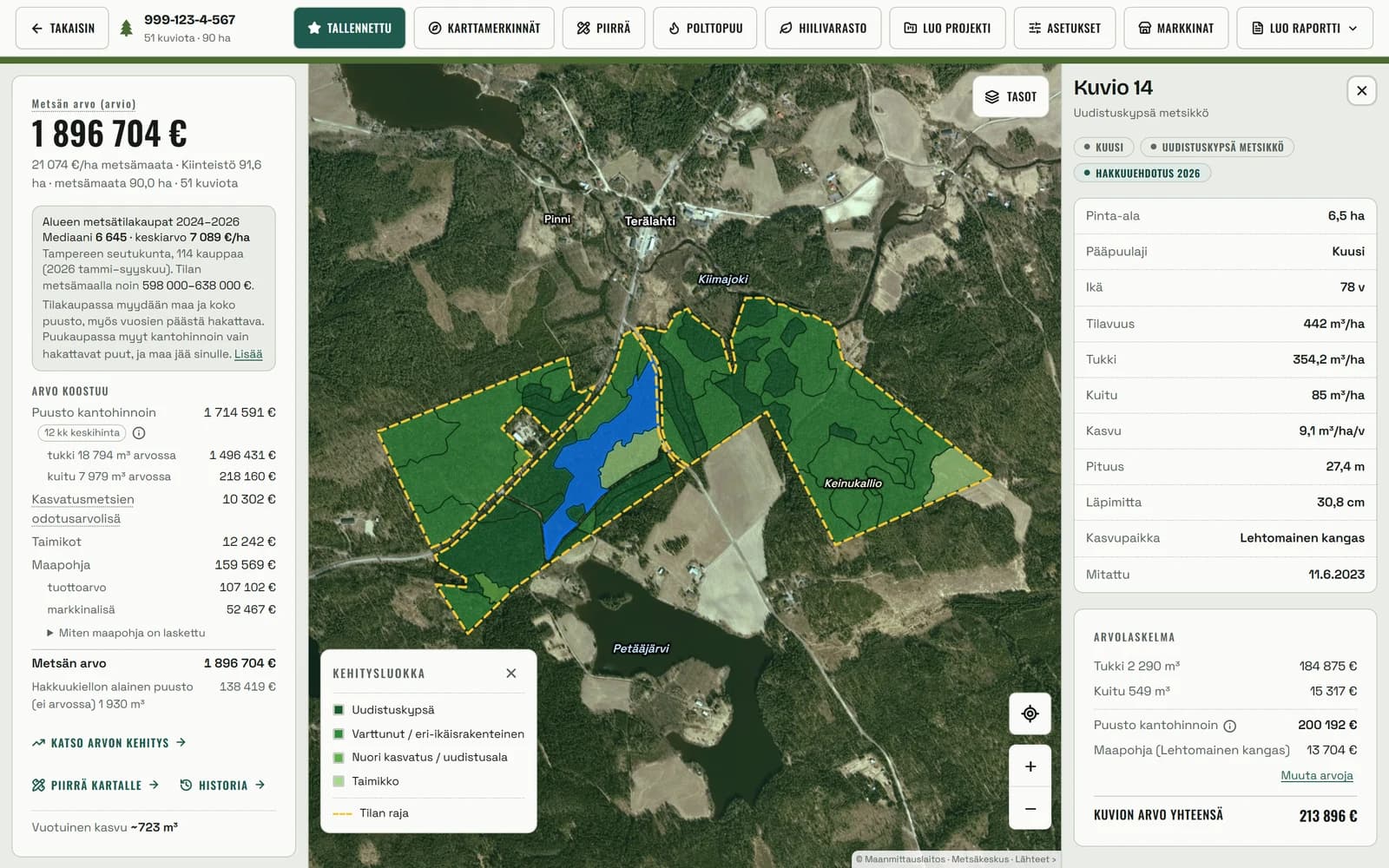This screenshot has height=868, width=1389.
Task: Click the Tallennettu saved star button
Action: pos(350,28)
